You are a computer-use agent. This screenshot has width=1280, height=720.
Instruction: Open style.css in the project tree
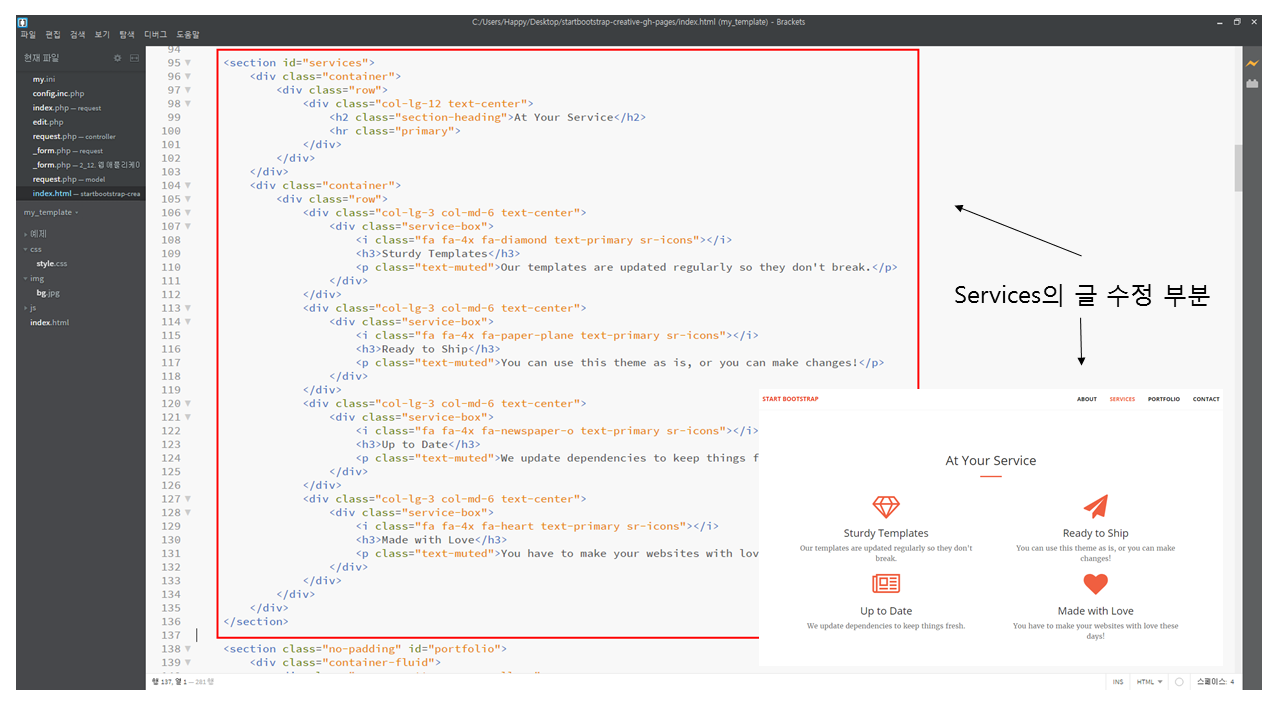coord(52,263)
